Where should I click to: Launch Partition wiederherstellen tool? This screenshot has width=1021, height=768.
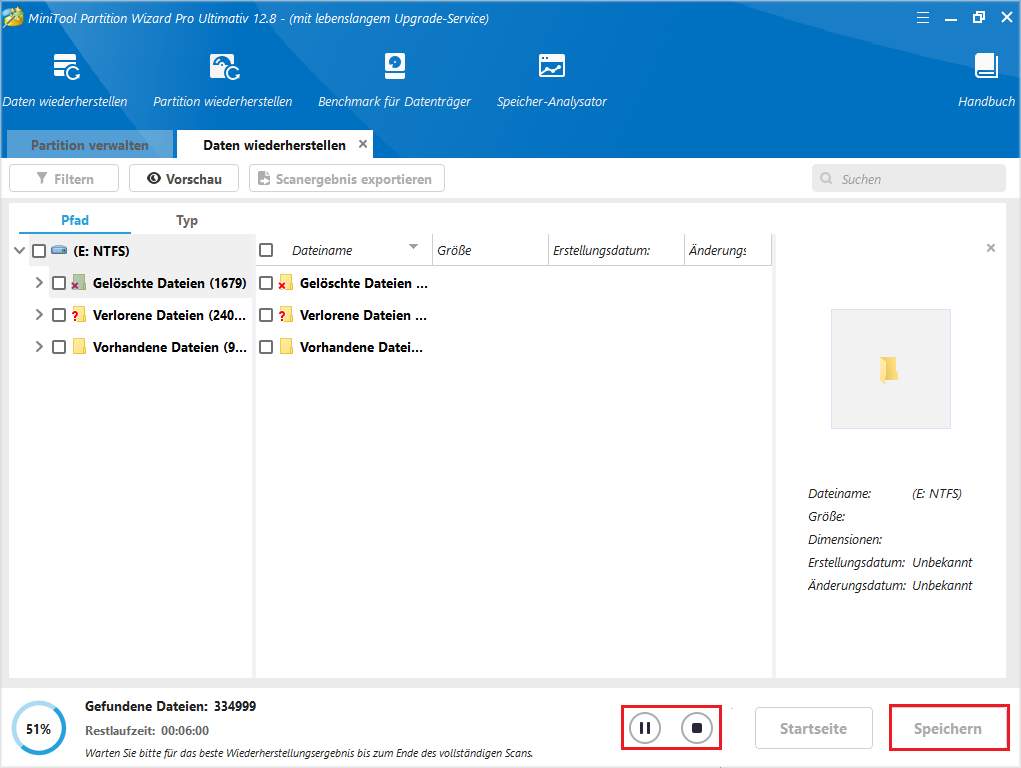tap(224, 67)
